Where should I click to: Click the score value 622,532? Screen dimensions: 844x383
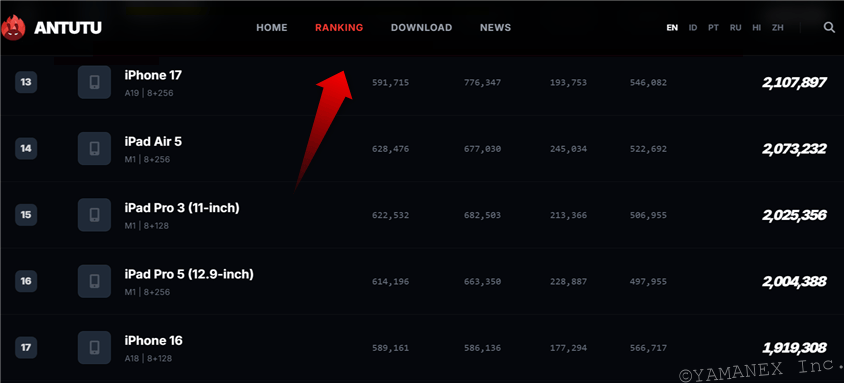[391, 215]
